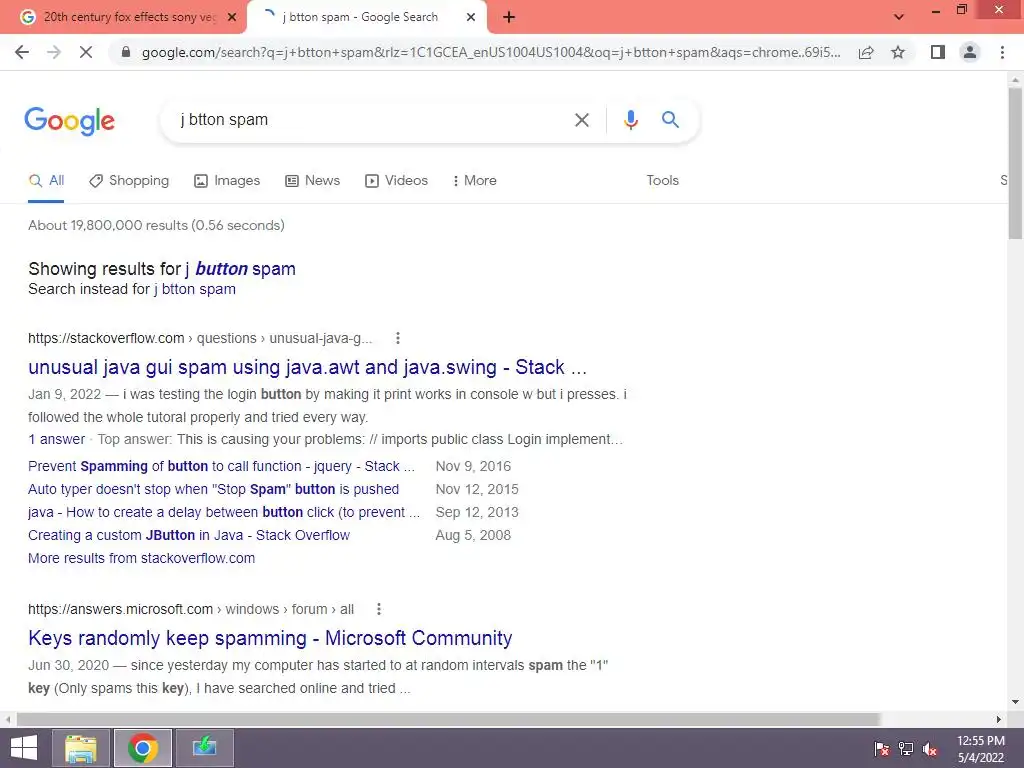This screenshot has width=1024, height=768.
Task: Stop page loading with the X button
Action: click(86, 52)
